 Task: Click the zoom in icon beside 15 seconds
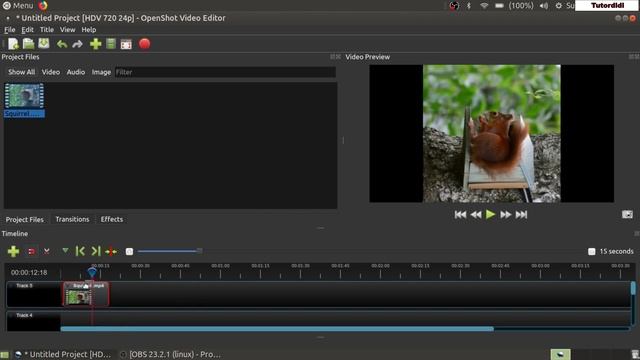tap(591, 251)
